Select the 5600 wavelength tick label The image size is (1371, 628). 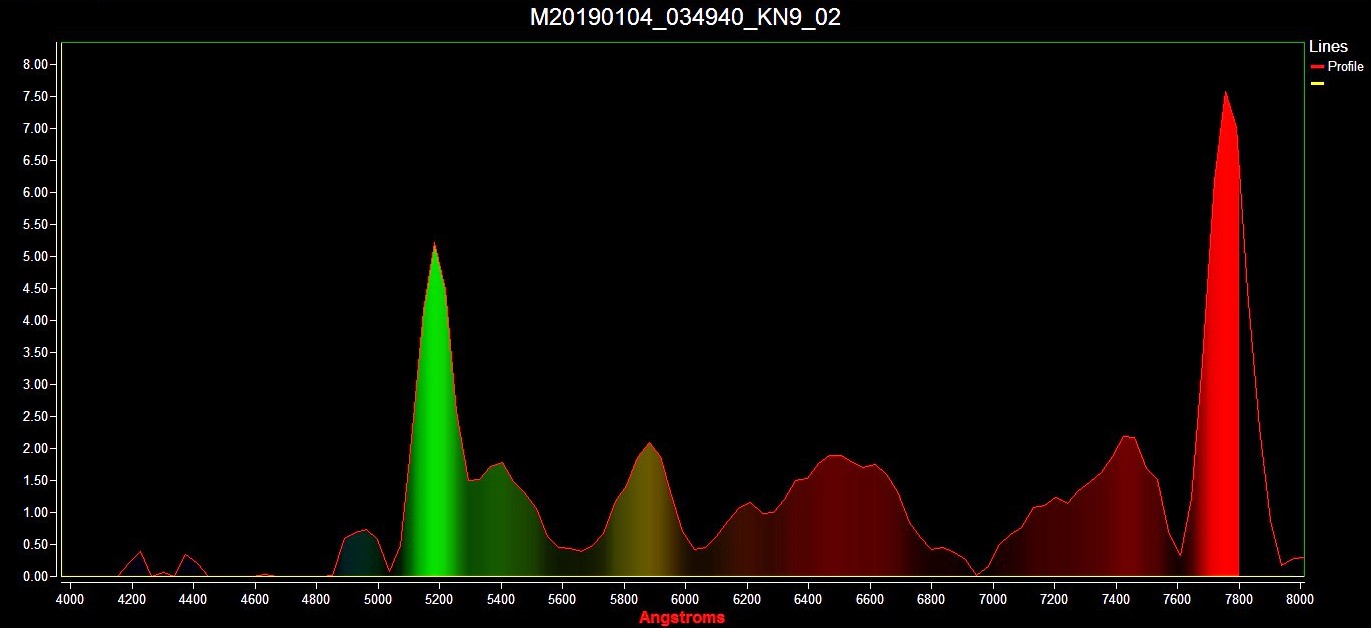[562, 600]
